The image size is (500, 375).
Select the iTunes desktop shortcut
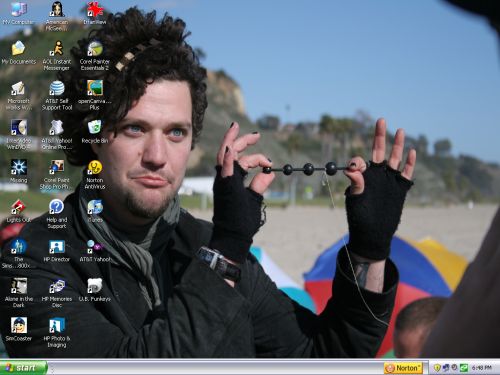[x=95, y=211]
